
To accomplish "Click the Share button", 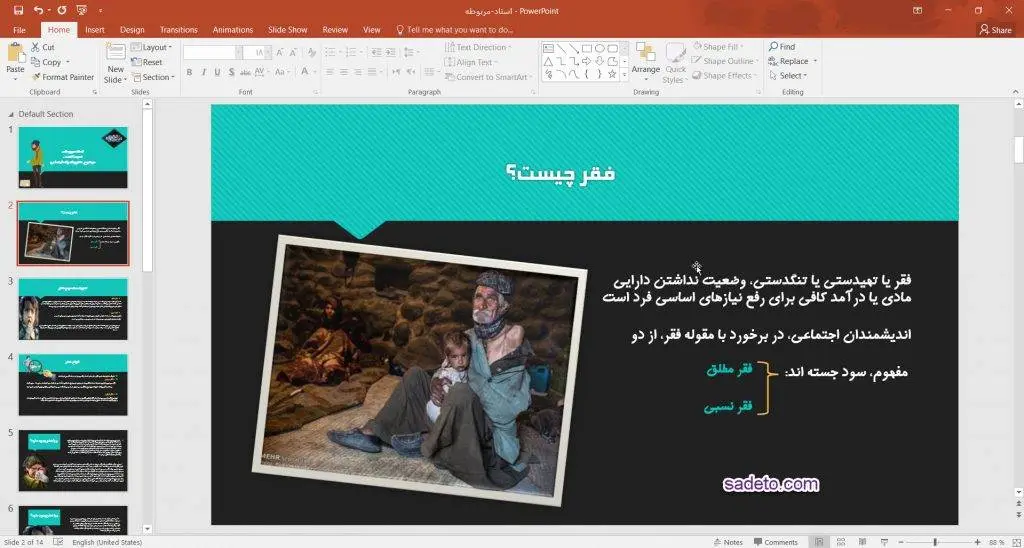I will [x=995, y=30].
